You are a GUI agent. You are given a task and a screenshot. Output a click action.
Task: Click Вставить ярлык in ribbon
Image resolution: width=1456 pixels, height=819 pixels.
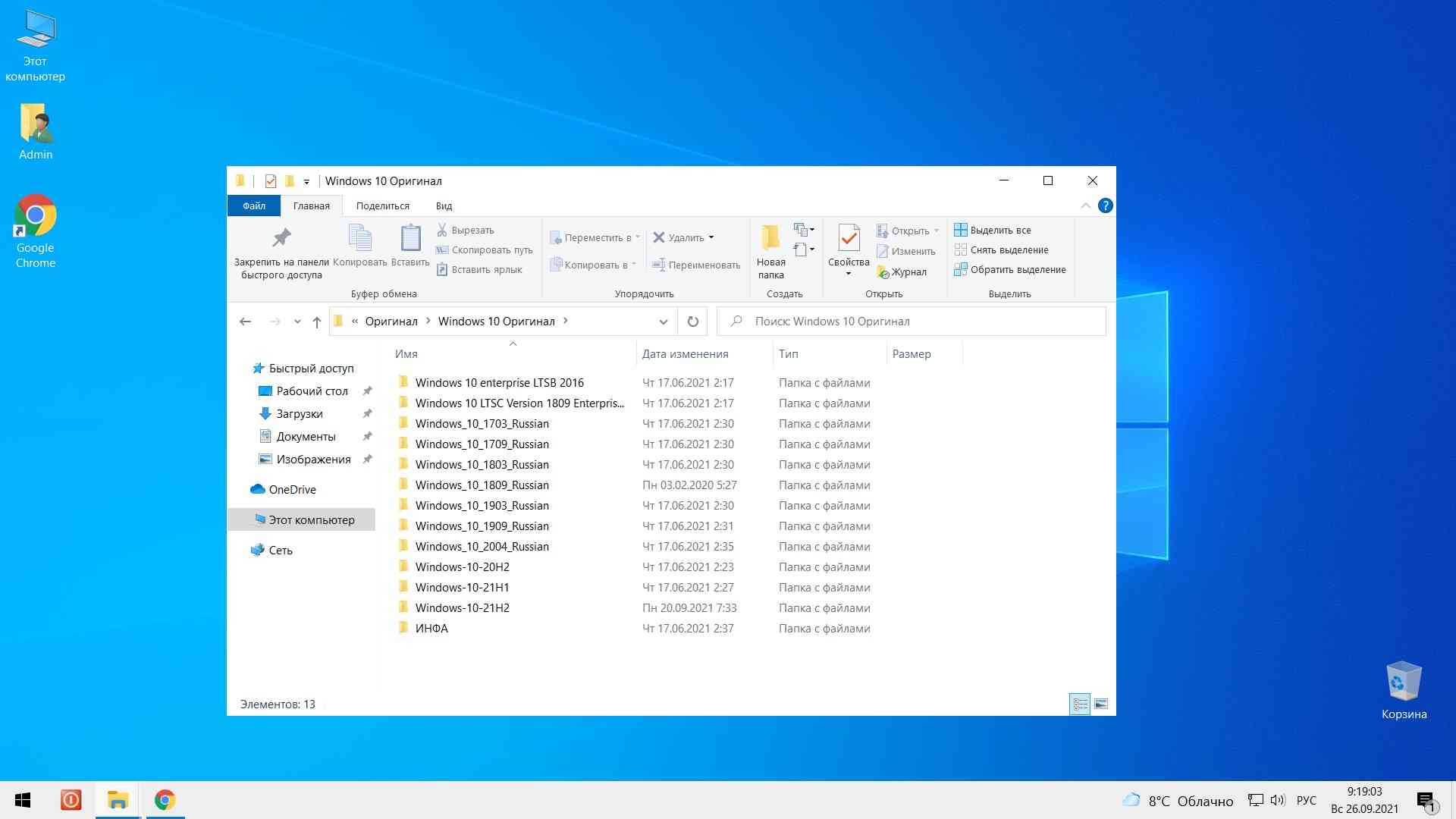tap(479, 270)
